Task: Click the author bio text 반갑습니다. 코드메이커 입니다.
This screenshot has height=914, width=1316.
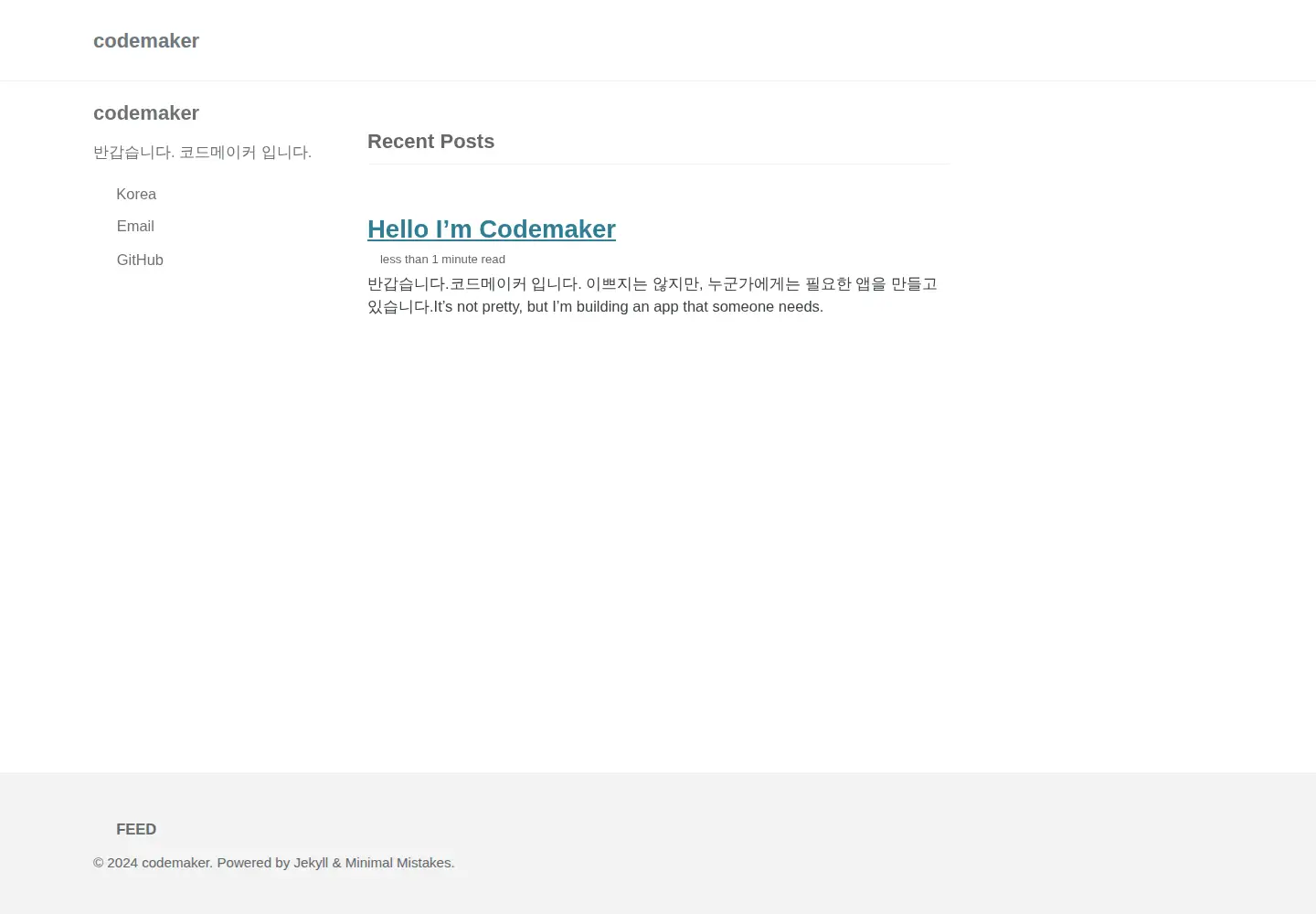Action: coord(202,153)
